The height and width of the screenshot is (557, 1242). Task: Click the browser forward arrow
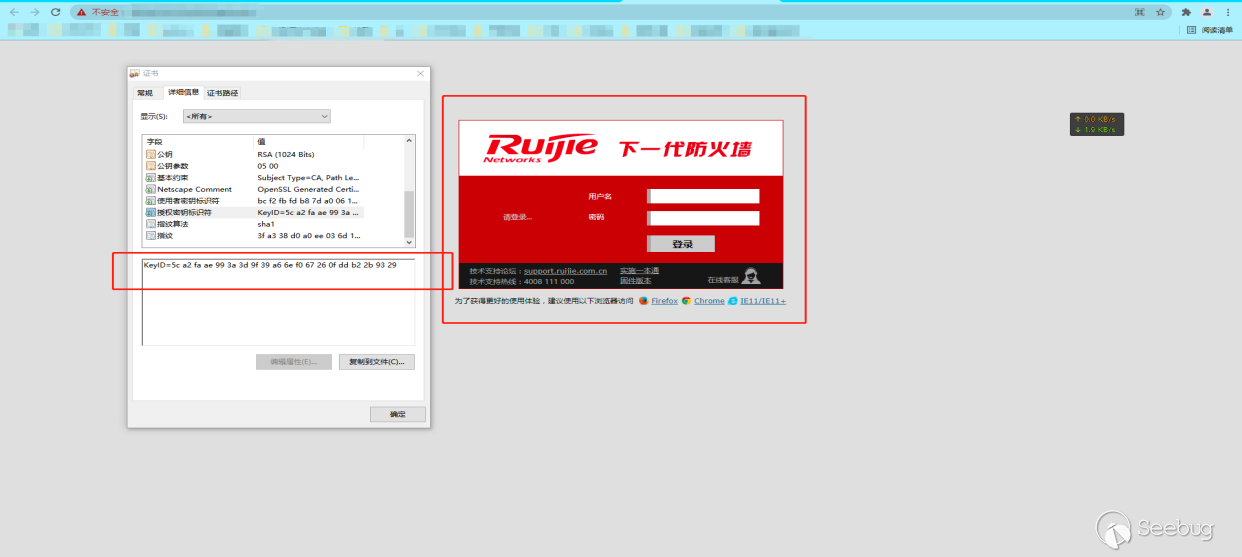coord(34,12)
